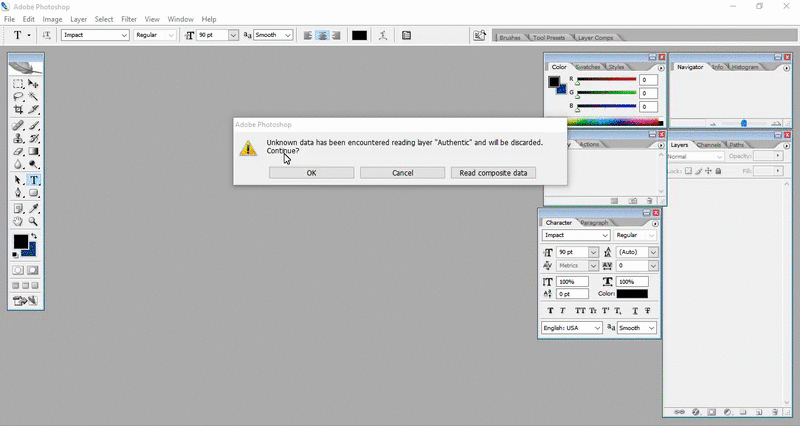Open the Impact font dropdown in options bar
800x426 pixels.
point(124,35)
